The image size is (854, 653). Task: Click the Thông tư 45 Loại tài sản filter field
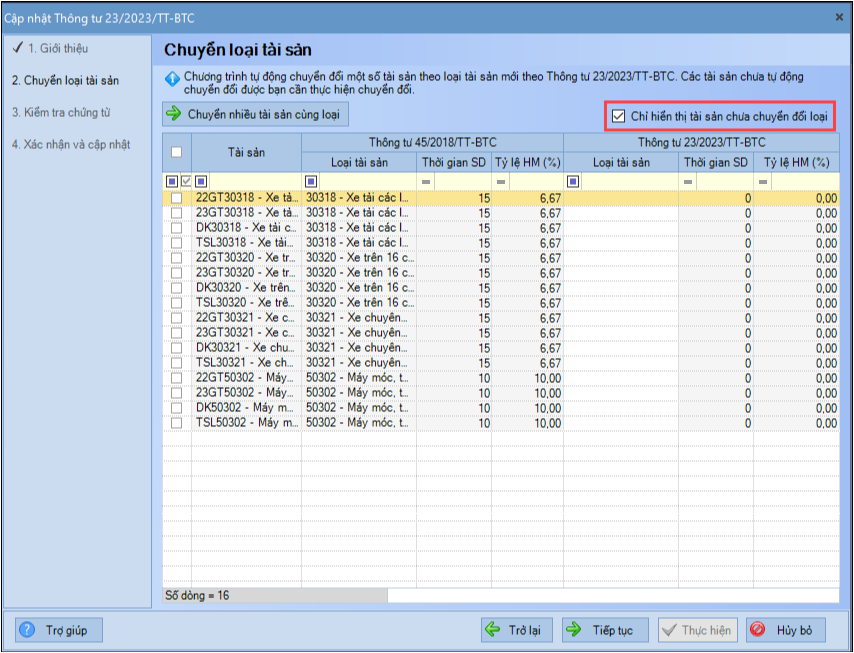(x=367, y=181)
